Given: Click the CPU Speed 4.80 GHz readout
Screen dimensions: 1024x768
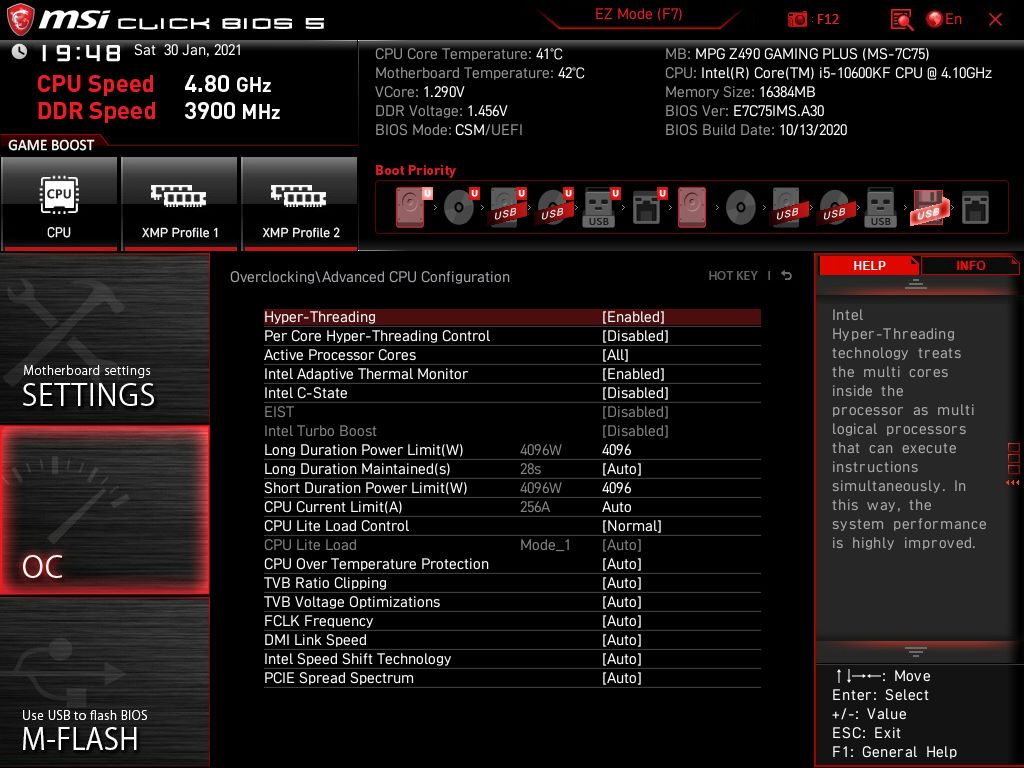Looking at the screenshot, I should [x=154, y=84].
